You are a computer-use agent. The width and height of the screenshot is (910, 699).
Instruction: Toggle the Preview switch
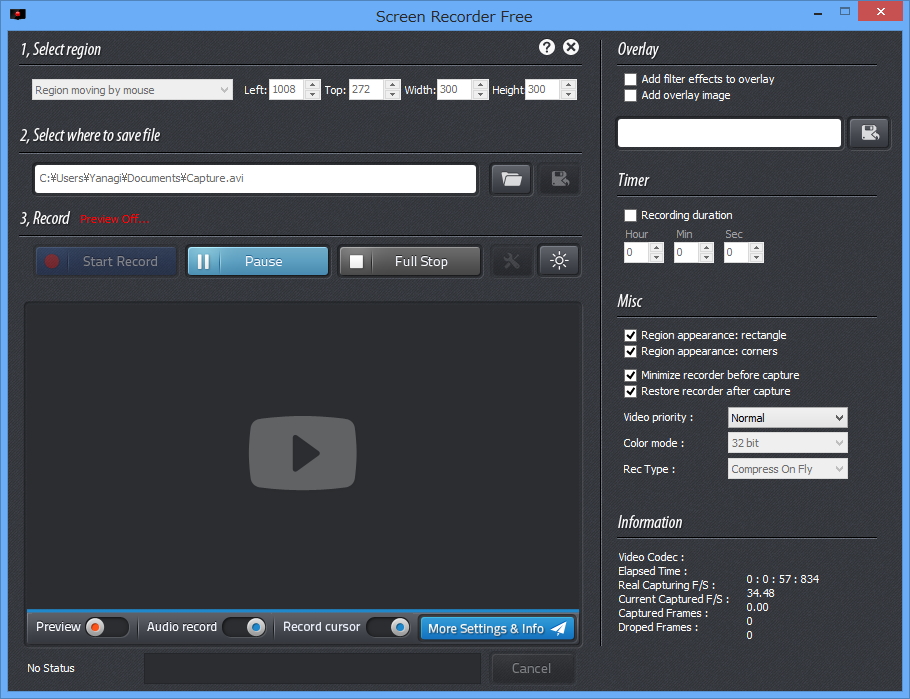pyautogui.click(x=106, y=627)
